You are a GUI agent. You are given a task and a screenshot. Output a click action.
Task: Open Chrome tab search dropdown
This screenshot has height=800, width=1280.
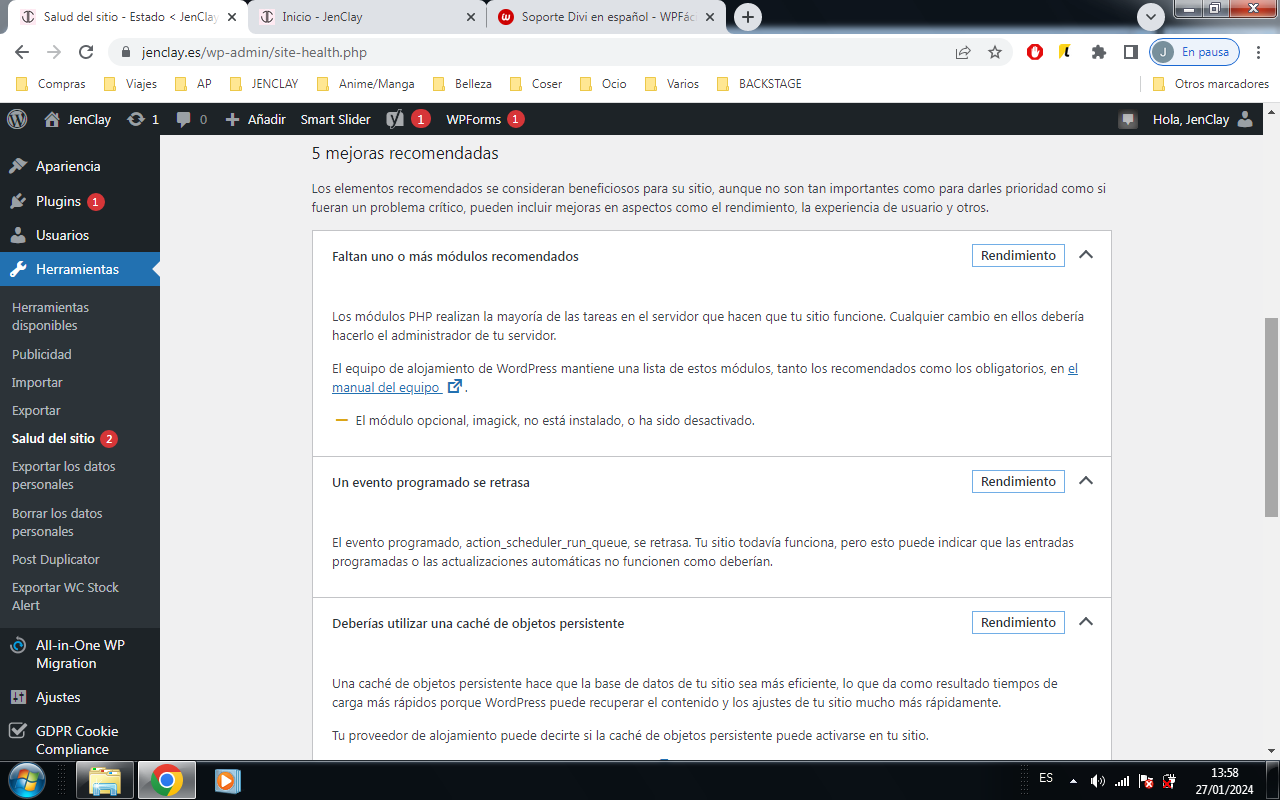coord(1151,16)
